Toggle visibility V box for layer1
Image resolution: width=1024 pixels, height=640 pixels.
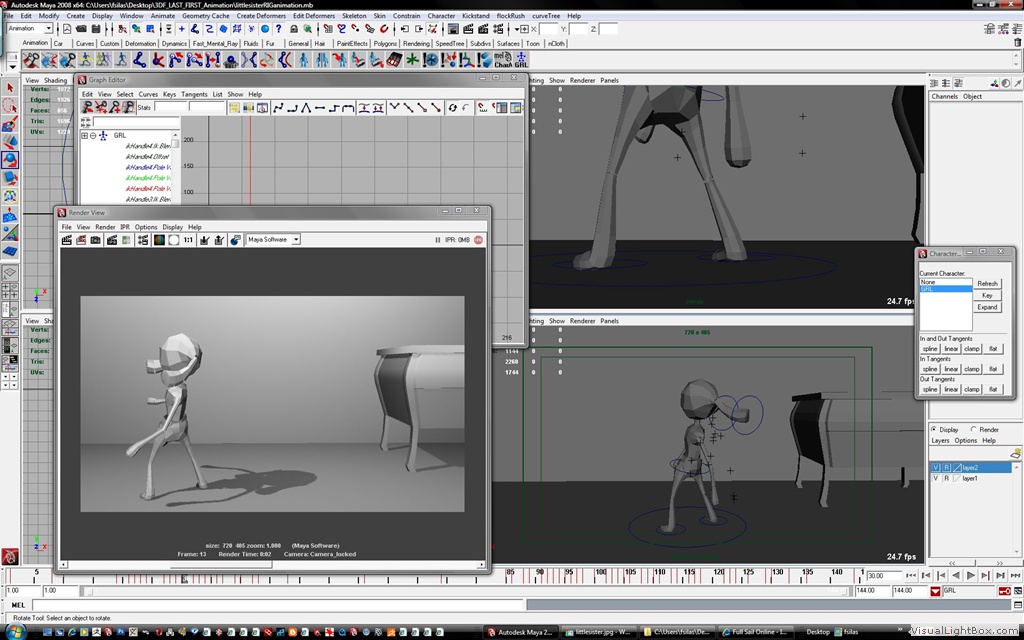point(936,478)
